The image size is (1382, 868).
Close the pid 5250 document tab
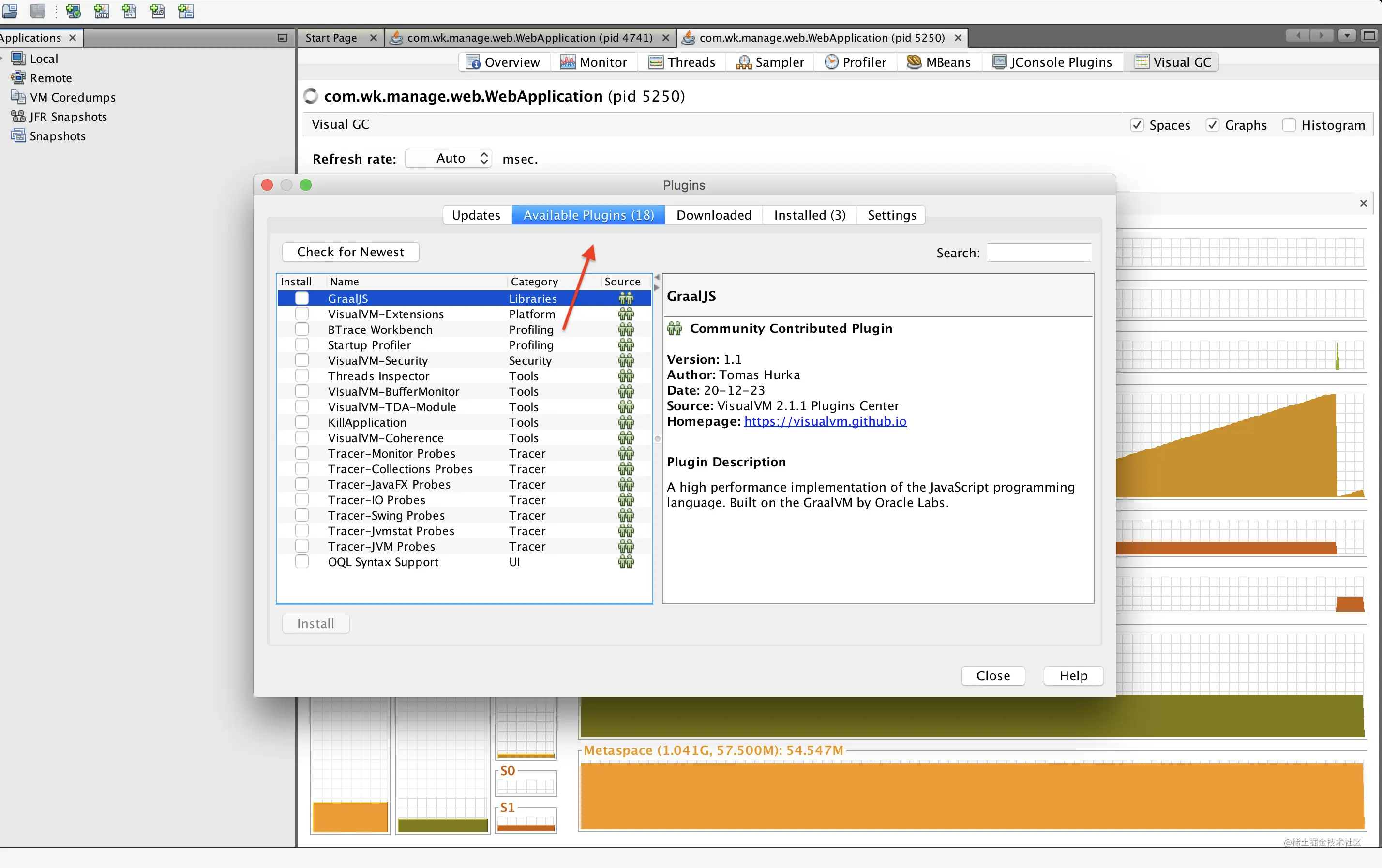tap(958, 38)
